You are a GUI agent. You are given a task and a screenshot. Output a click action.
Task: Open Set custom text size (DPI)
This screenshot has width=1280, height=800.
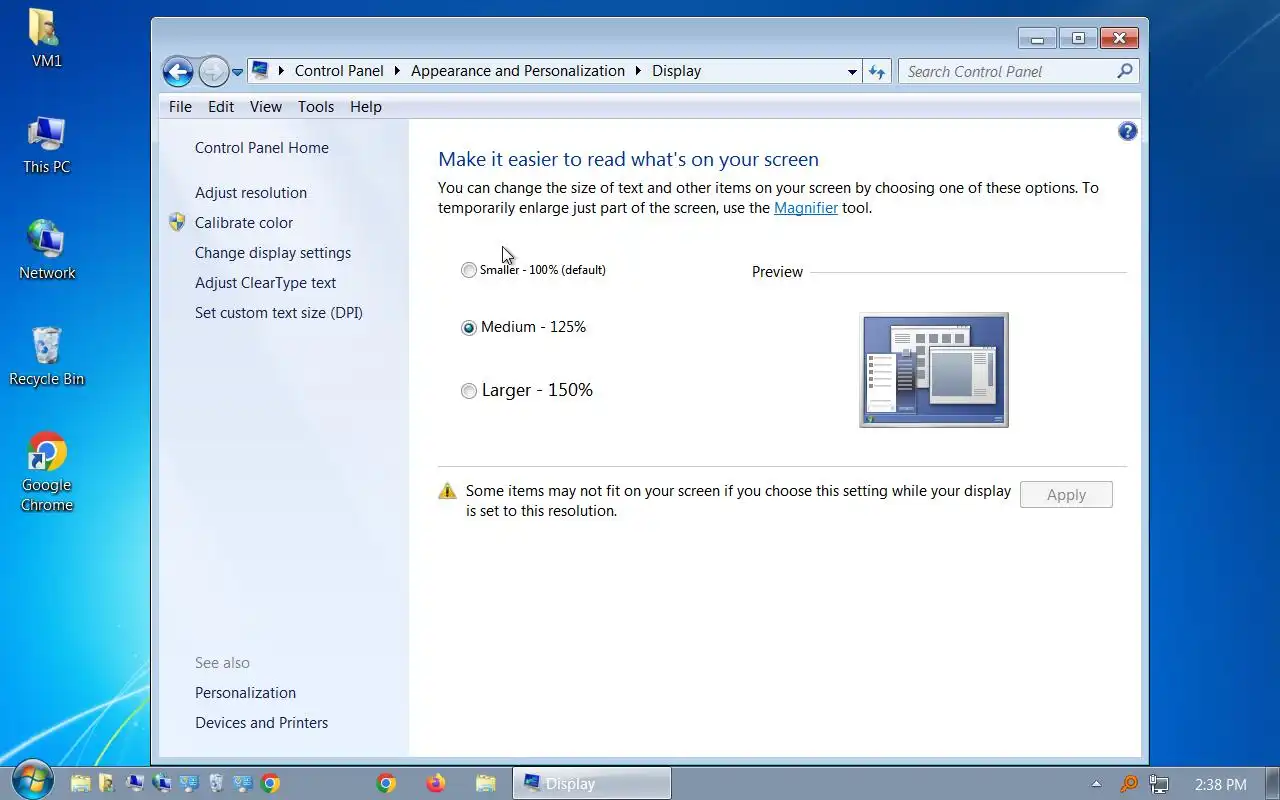(279, 312)
